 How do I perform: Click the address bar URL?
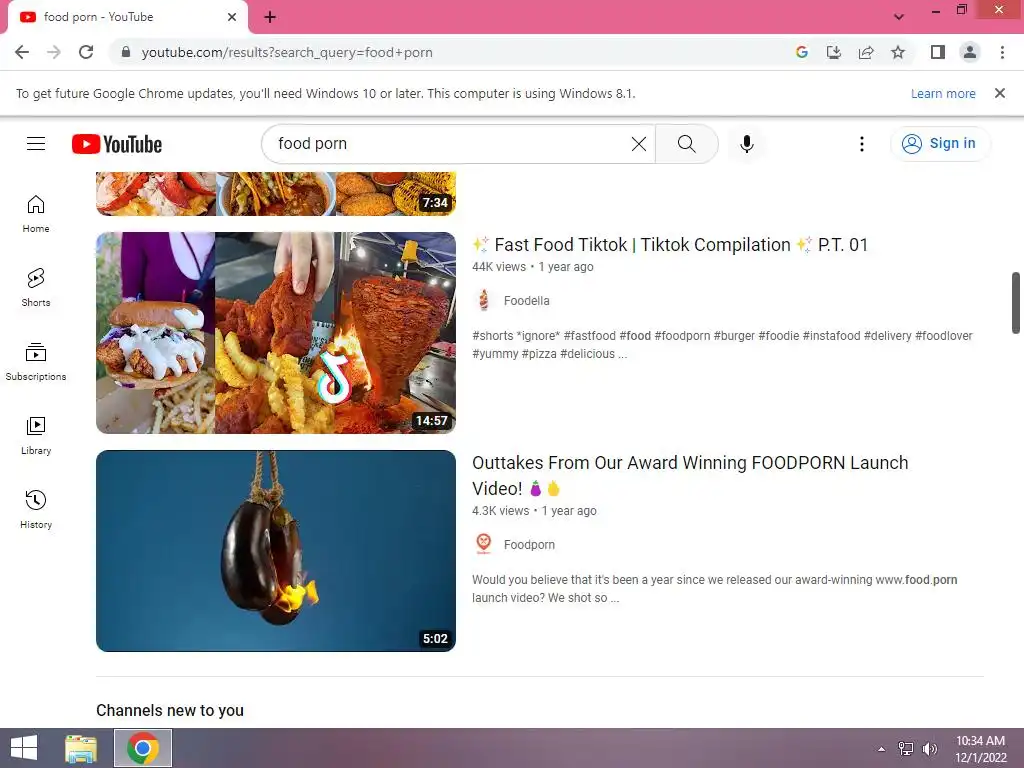click(x=287, y=52)
